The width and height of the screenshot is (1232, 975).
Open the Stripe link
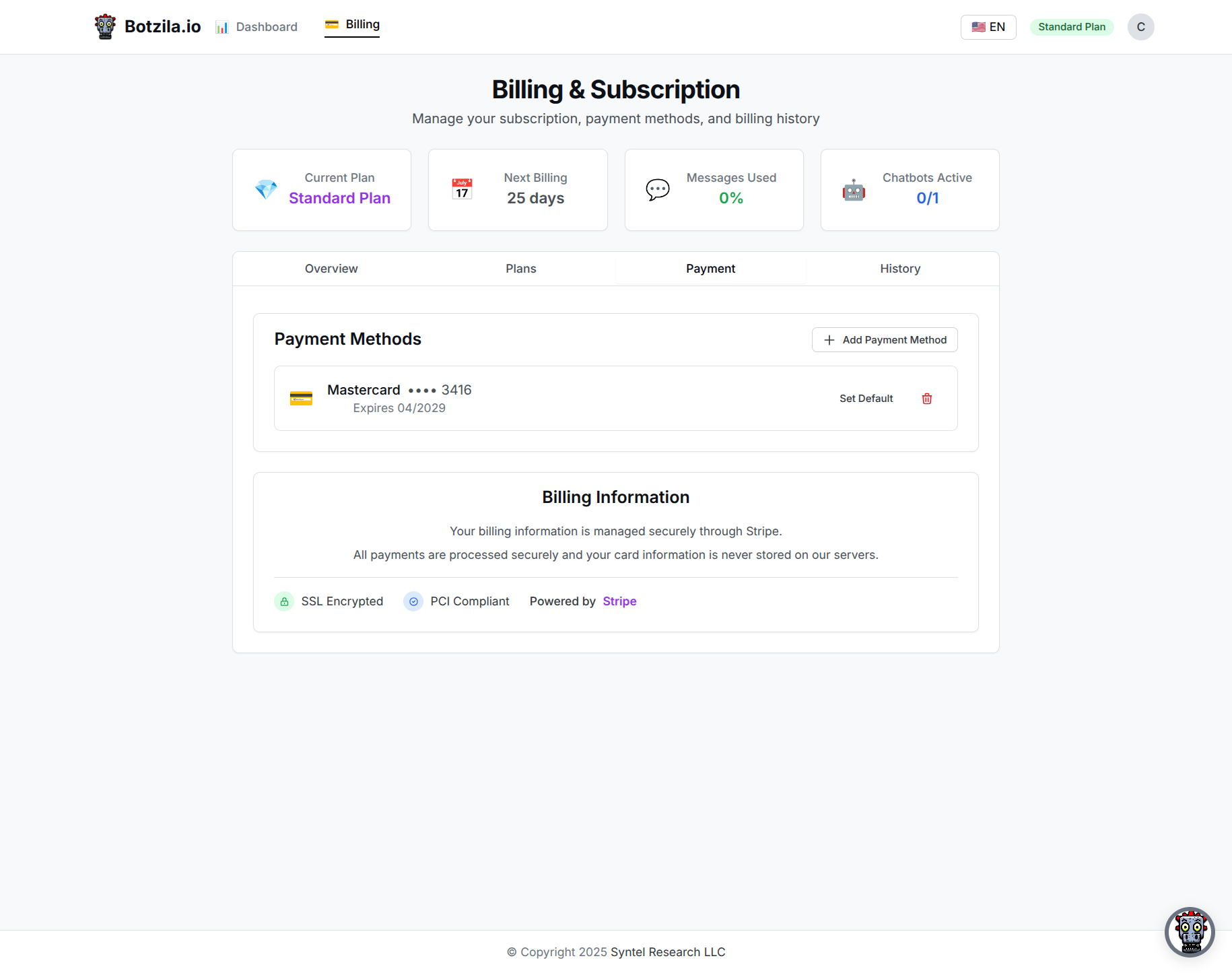tap(619, 601)
